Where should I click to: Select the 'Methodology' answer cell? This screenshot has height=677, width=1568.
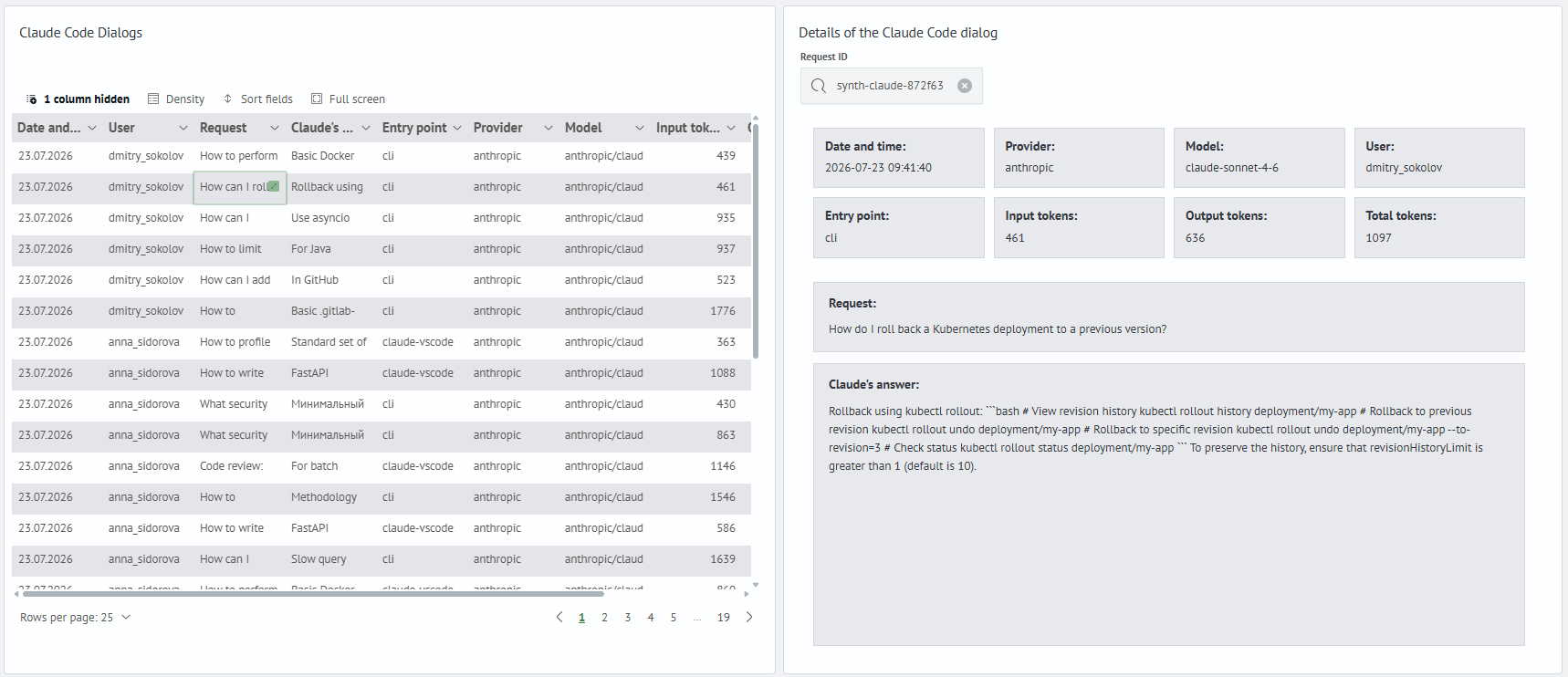(331, 497)
